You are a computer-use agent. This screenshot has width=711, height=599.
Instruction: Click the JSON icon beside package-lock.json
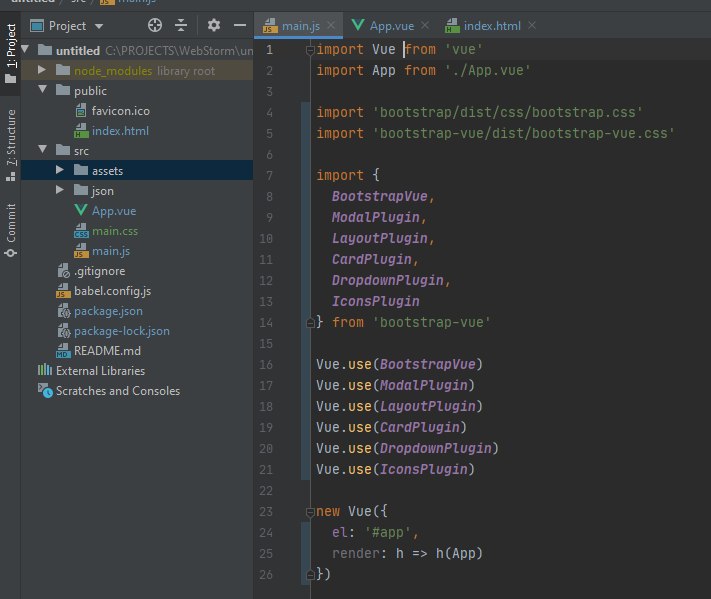coord(64,331)
